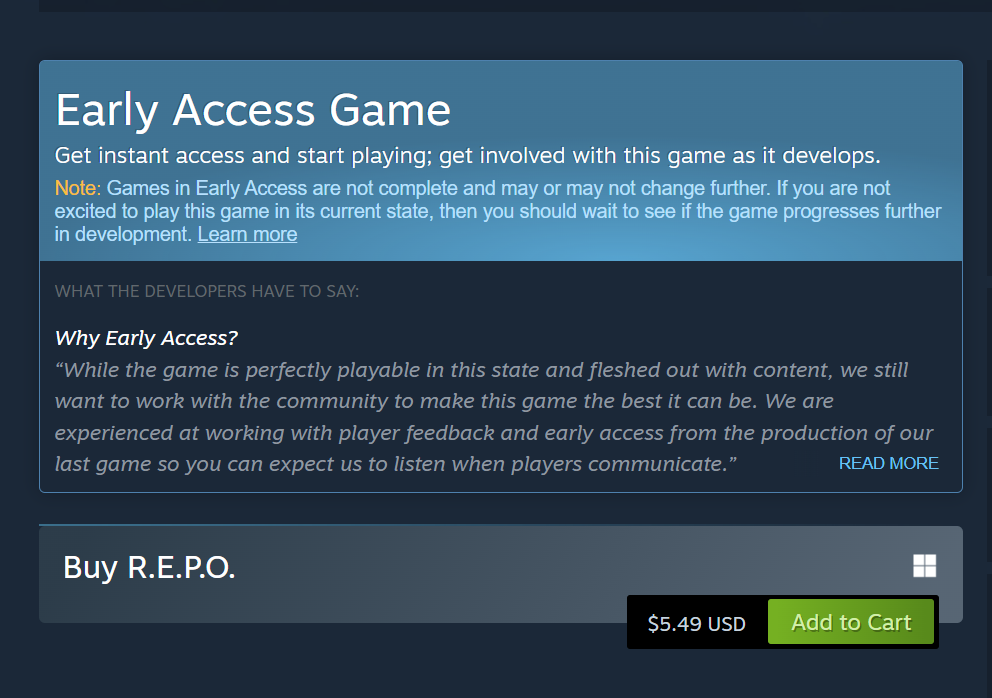Add R.E.P.O. to the cart
Viewport: 992px width, 698px height.
tap(851, 622)
